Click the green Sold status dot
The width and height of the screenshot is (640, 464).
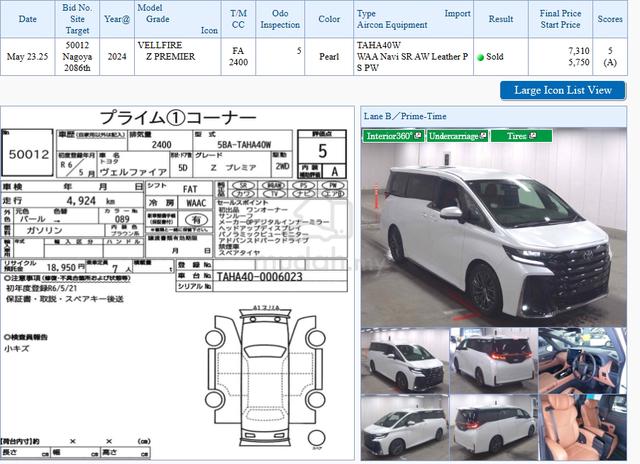coord(480,58)
